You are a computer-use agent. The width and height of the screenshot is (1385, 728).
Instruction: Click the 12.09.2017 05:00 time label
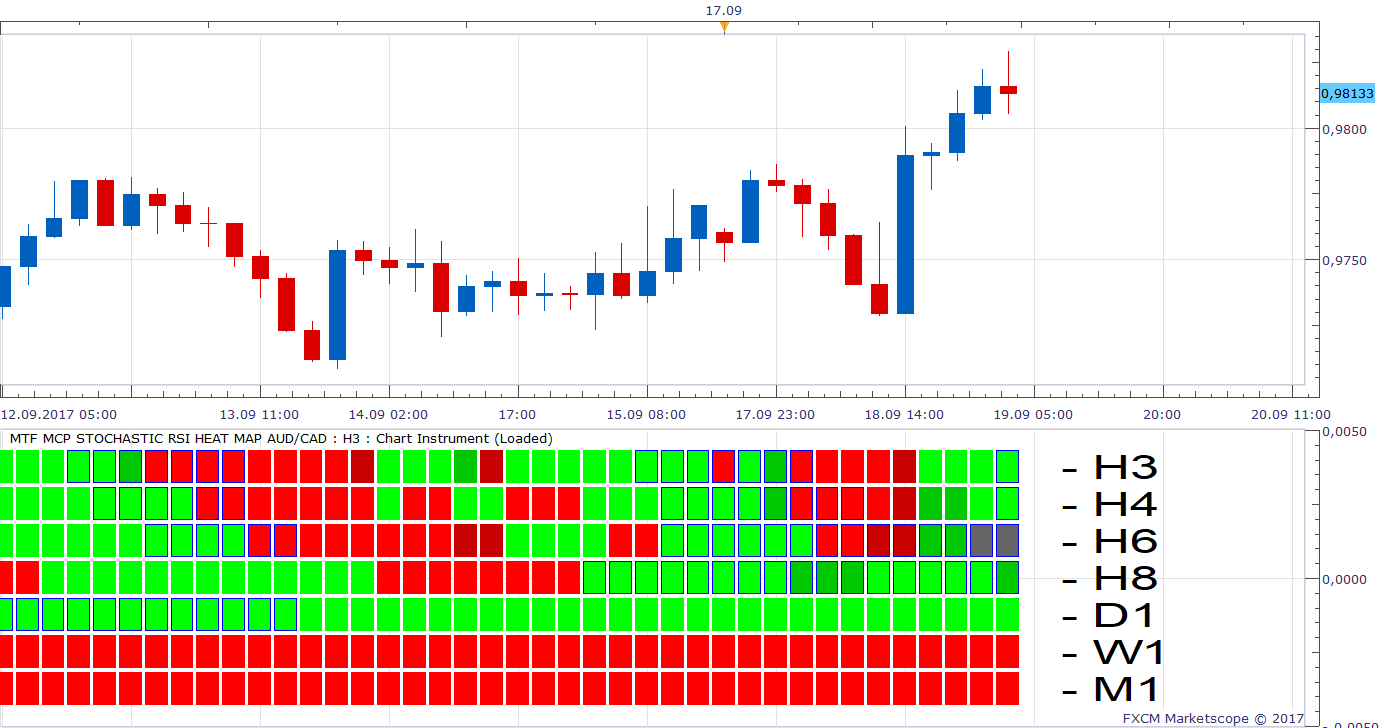click(59, 414)
